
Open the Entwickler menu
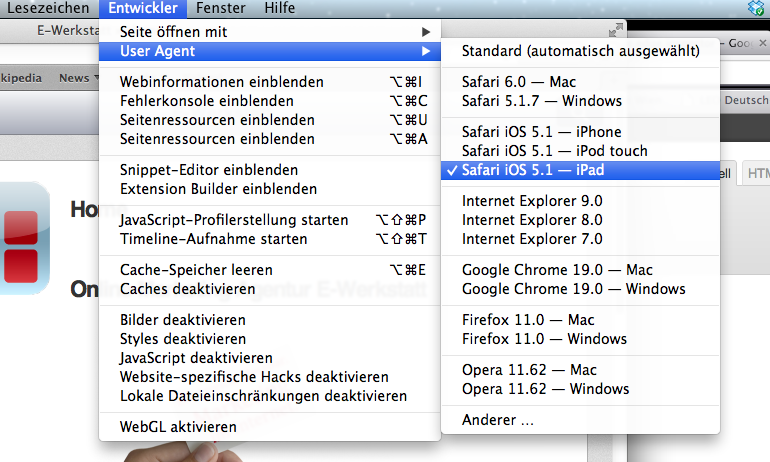pyautogui.click(x=143, y=8)
